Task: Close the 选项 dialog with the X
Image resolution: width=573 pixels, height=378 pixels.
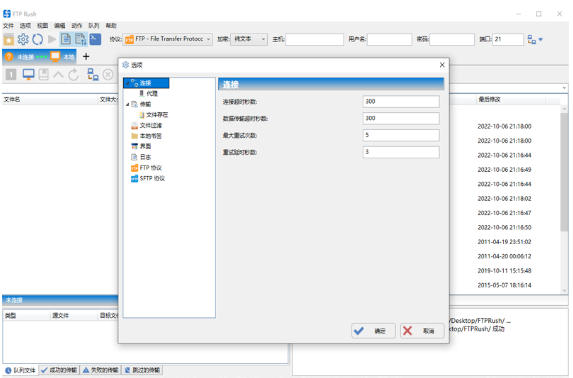Action: [x=442, y=65]
